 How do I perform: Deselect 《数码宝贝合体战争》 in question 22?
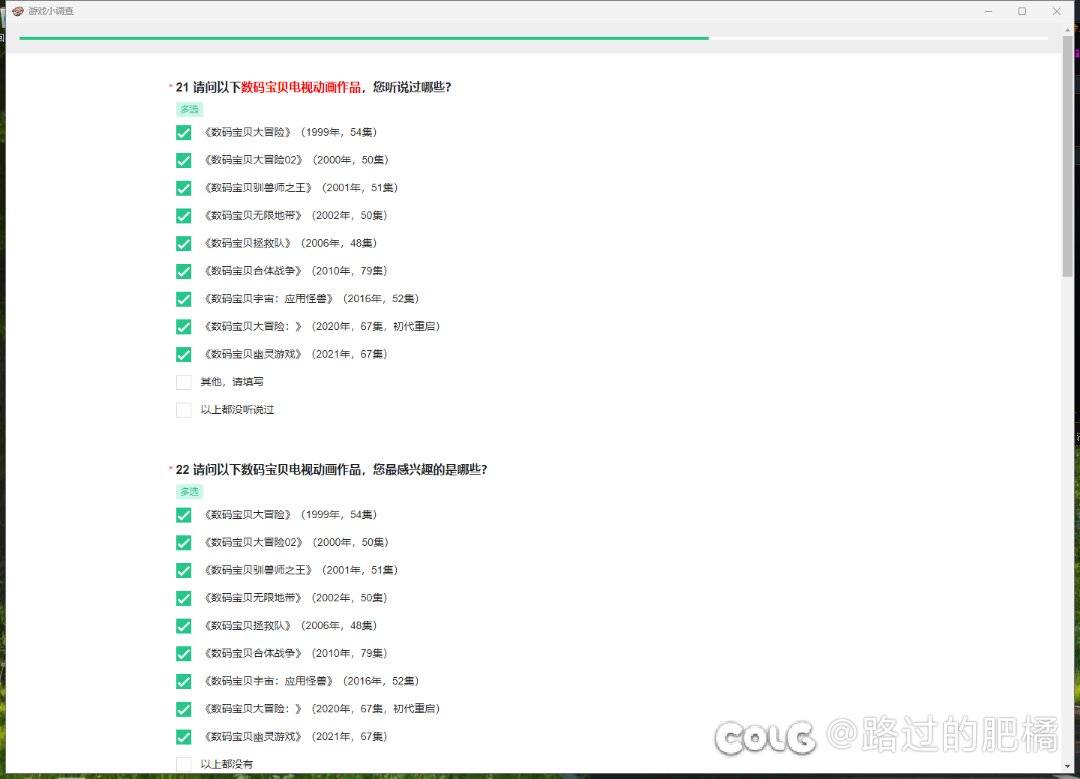(183, 654)
